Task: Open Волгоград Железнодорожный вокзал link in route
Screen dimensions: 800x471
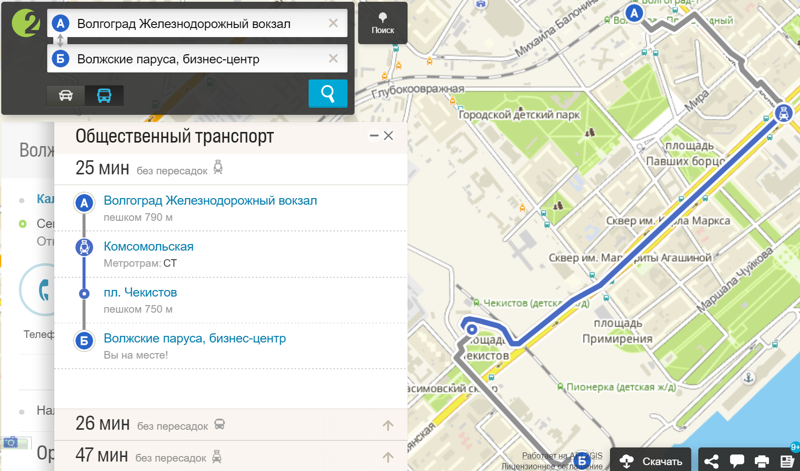Action: [x=210, y=201]
